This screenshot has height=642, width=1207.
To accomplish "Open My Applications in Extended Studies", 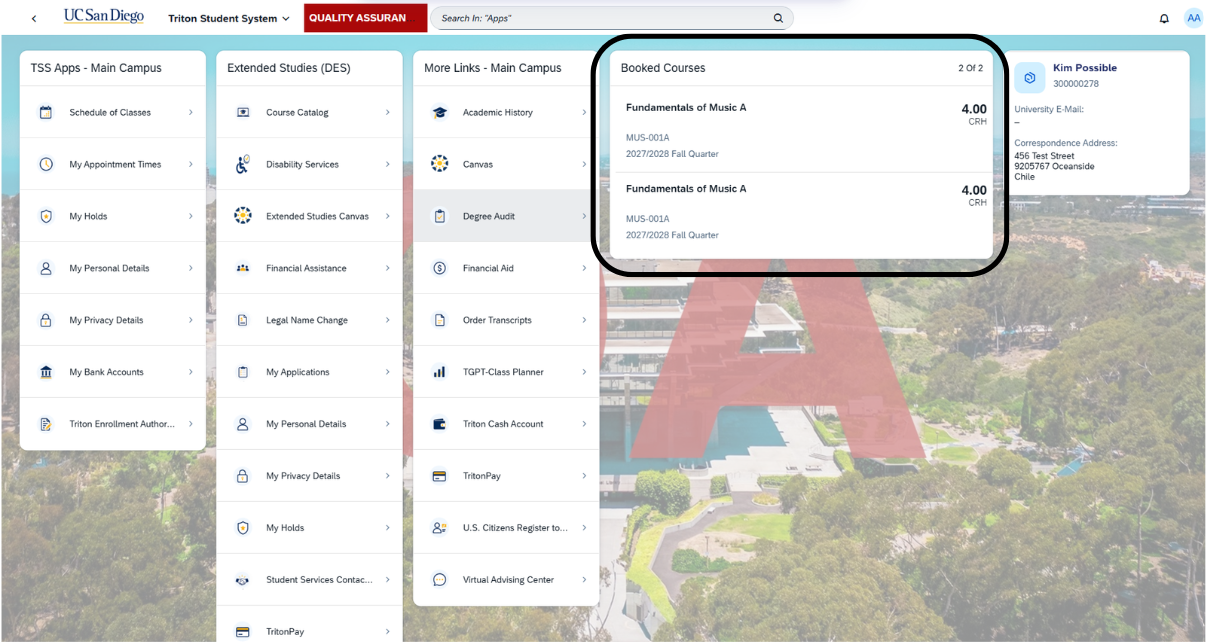I will (309, 372).
